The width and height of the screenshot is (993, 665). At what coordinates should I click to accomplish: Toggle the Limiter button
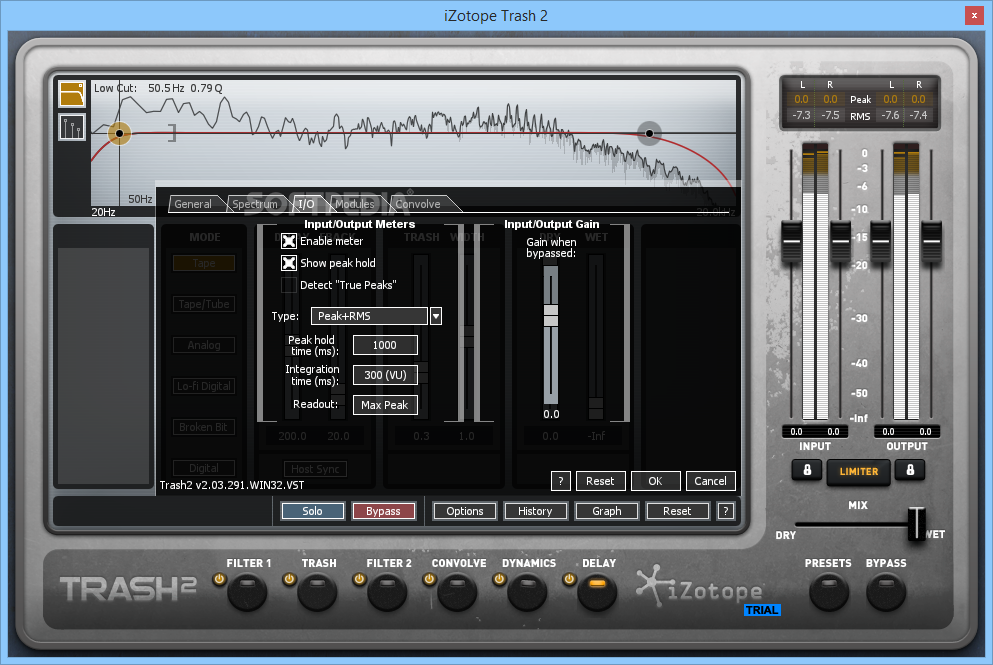tap(859, 472)
